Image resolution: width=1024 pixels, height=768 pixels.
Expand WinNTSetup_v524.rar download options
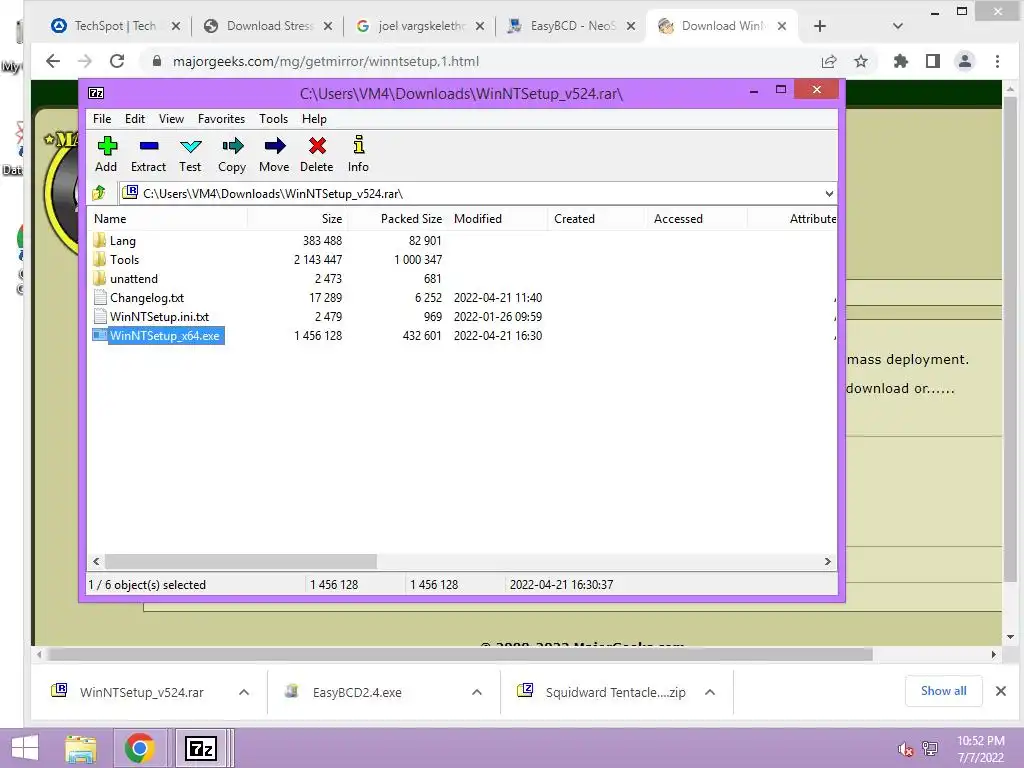coord(244,692)
